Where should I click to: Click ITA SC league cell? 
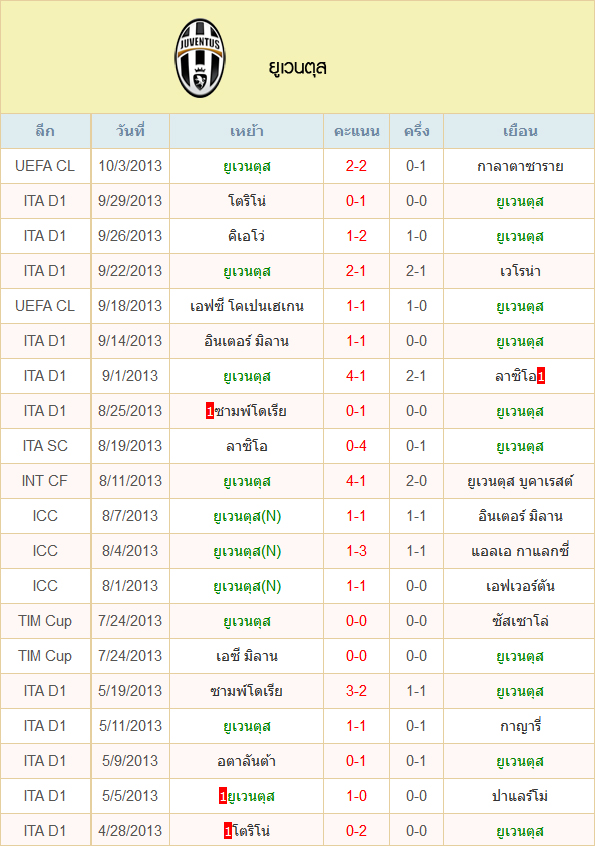point(45,446)
